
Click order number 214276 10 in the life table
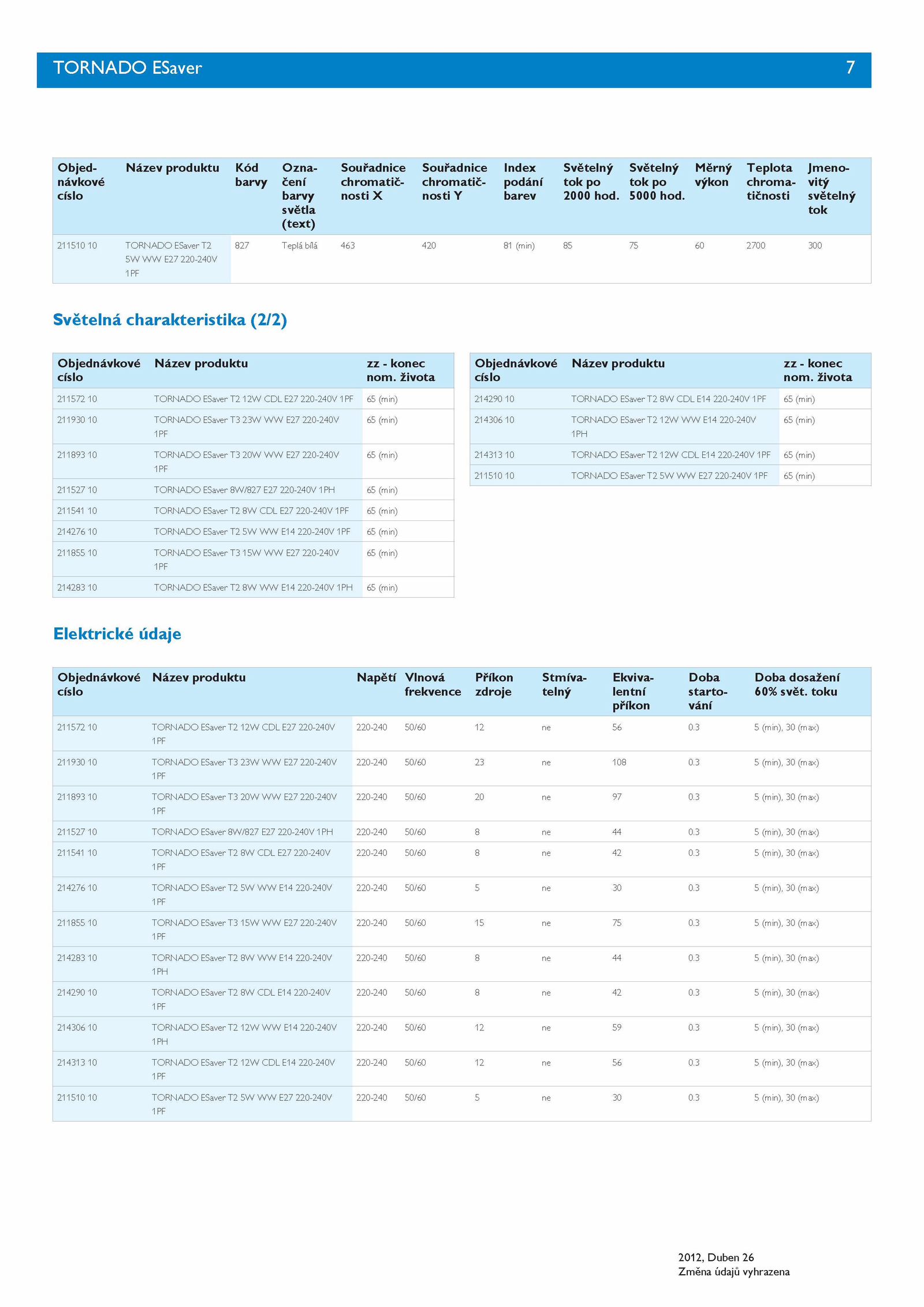click(77, 532)
